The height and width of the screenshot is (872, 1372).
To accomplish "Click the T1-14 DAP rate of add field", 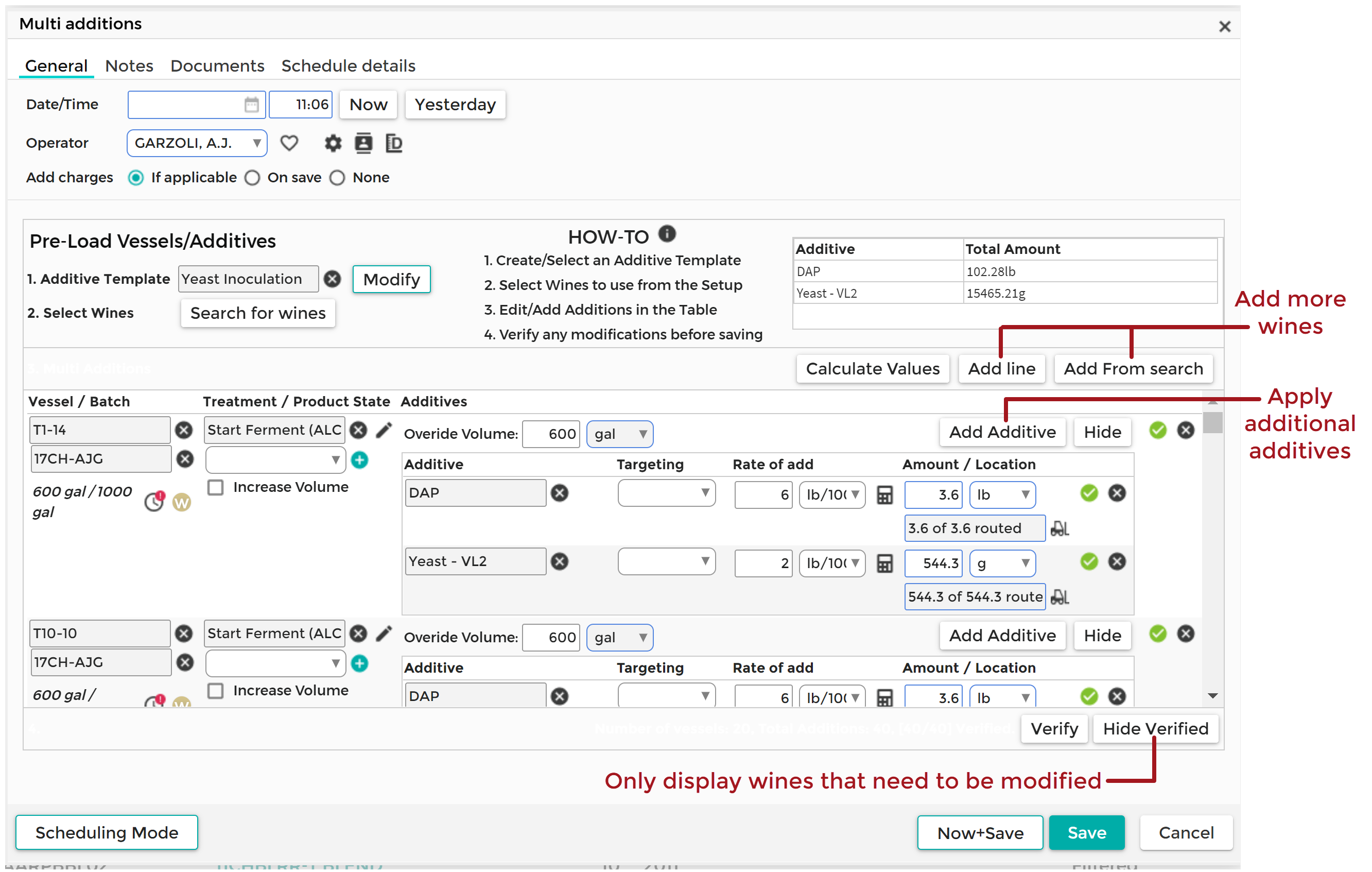I will tap(763, 494).
